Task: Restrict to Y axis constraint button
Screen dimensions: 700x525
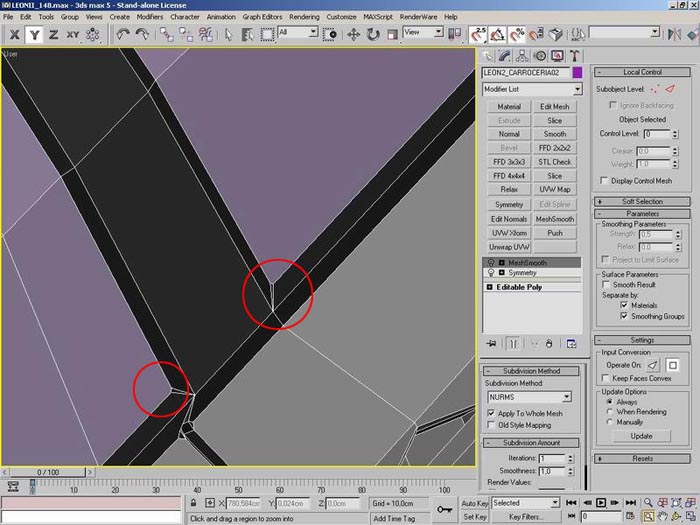Action: pos(34,34)
